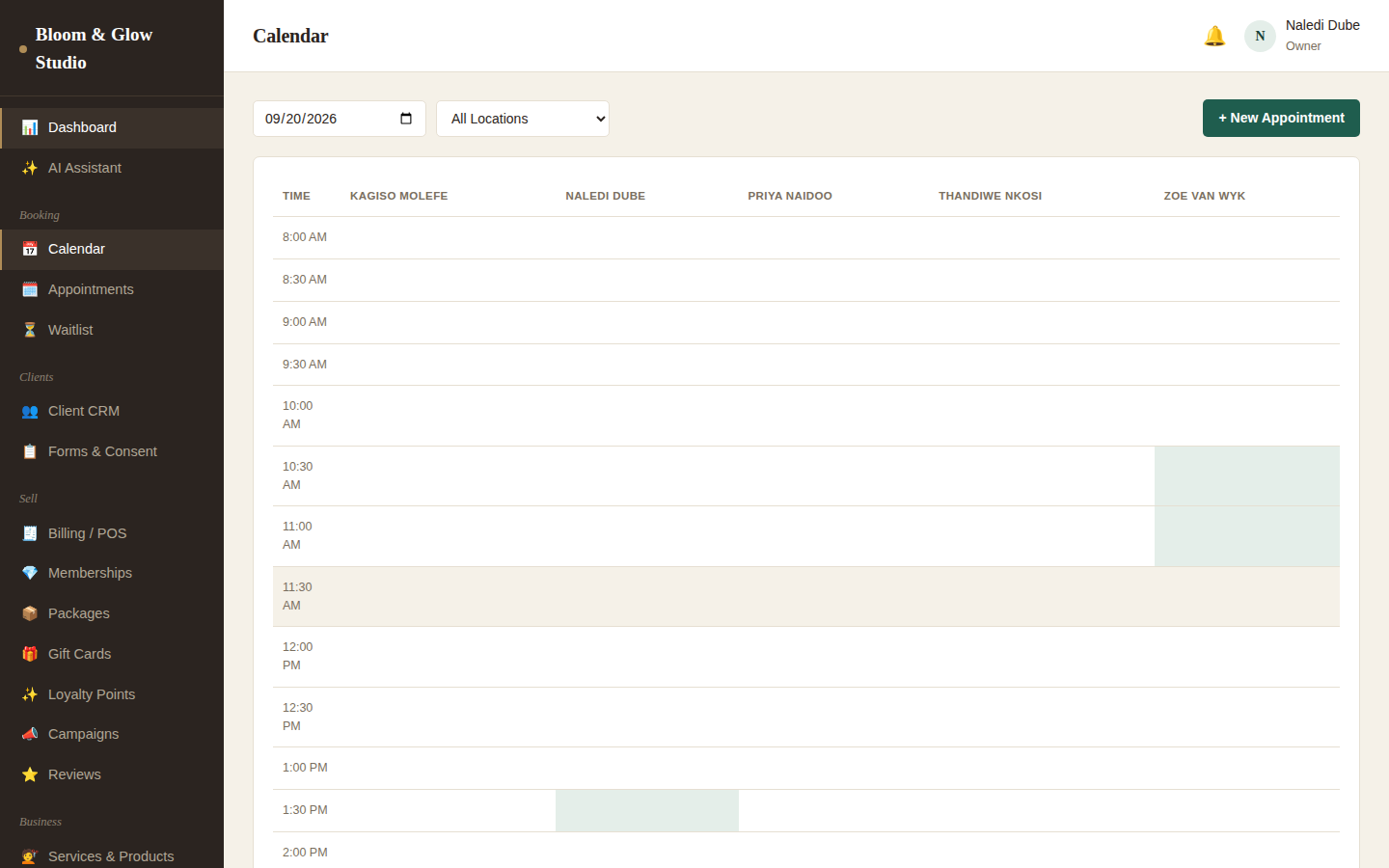The image size is (1389, 868).
Task: Open the All Locations dropdown
Action: [523, 119]
